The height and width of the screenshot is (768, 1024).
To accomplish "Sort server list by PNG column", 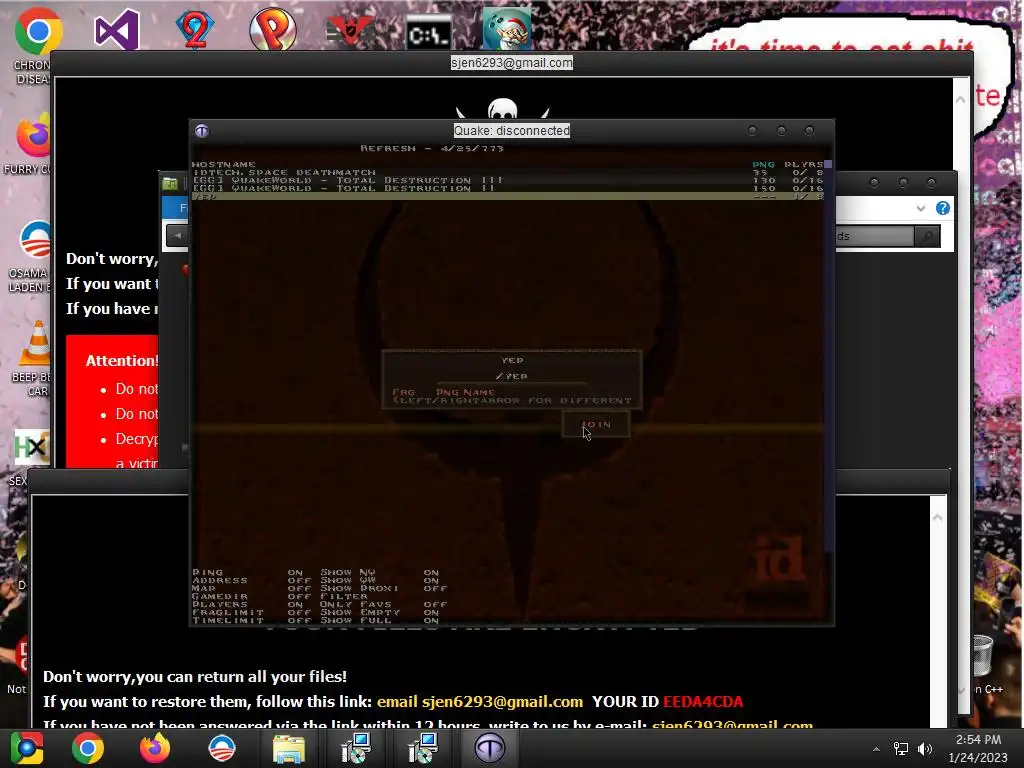I will (x=763, y=165).
